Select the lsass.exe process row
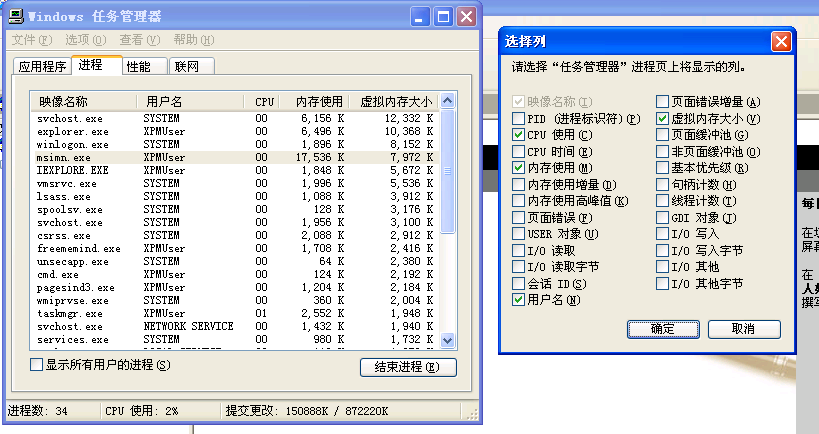Image resolution: width=819 pixels, height=434 pixels. coord(235,196)
